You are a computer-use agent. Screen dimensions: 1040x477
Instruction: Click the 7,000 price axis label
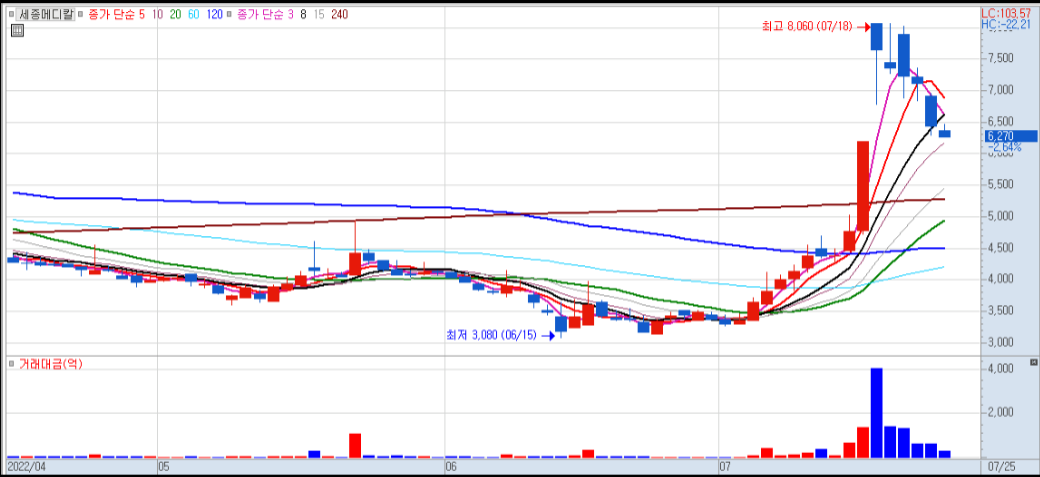(x=1001, y=90)
